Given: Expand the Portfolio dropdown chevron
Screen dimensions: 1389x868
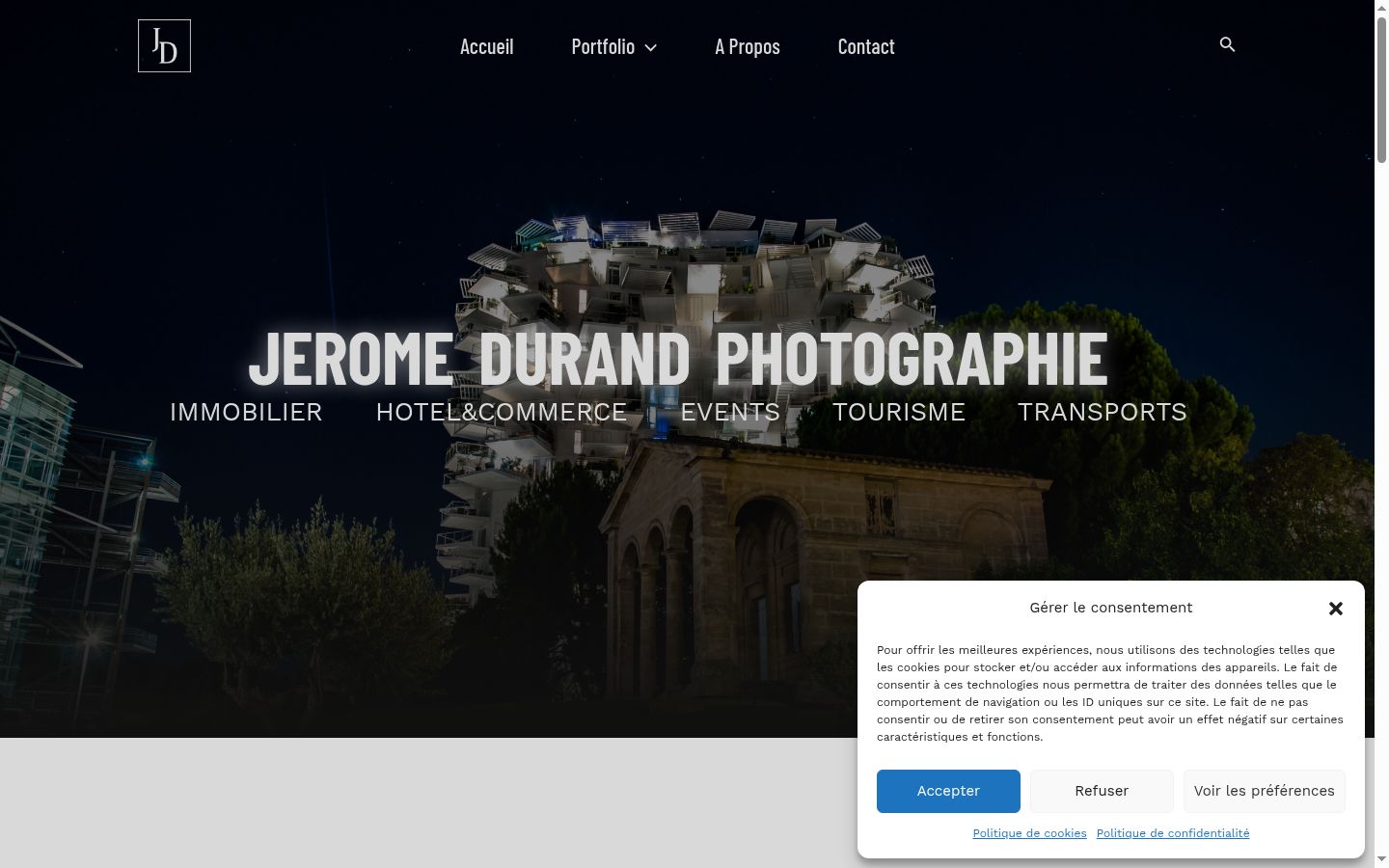Looking at the screenshot, I should (x=651, y=47).
